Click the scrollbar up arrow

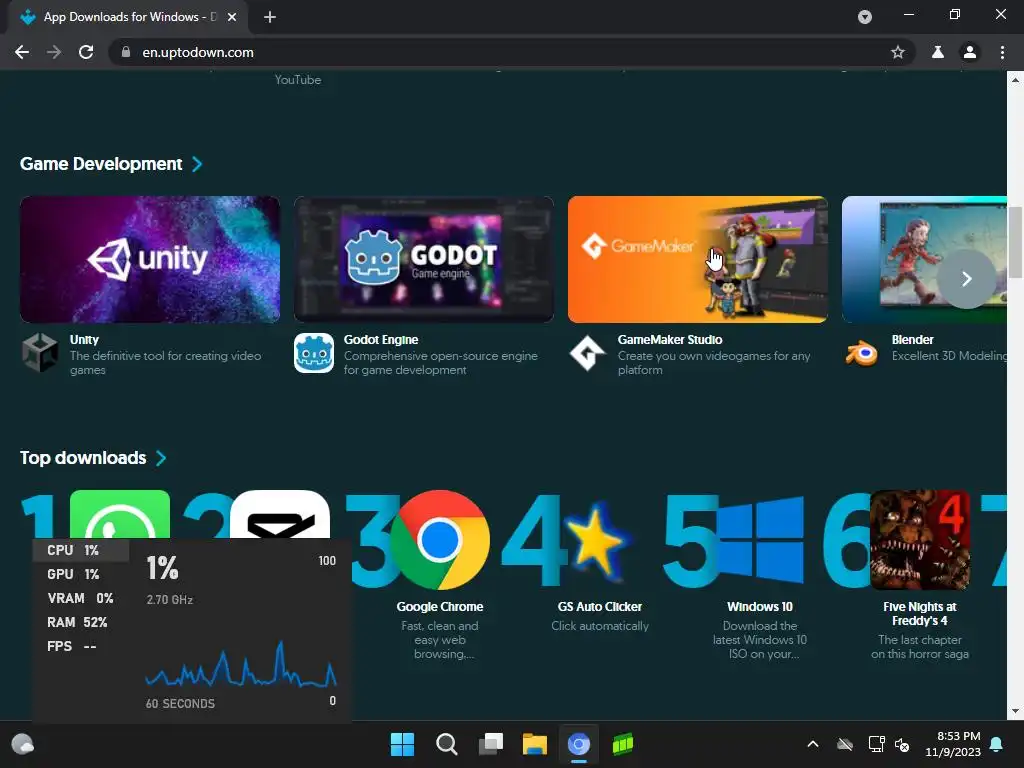click(x=1016, y=80)
